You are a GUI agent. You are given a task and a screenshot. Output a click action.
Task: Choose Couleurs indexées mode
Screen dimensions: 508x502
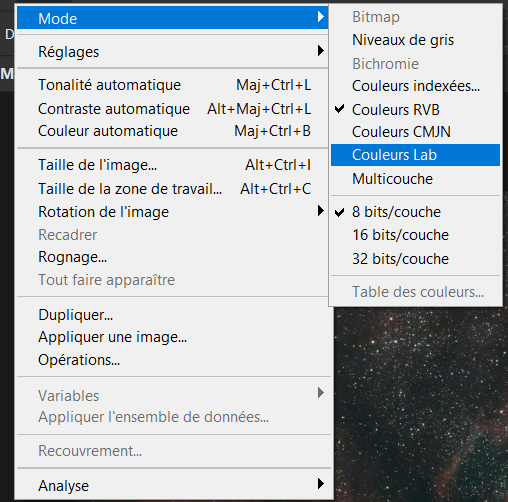click(415, 86)
